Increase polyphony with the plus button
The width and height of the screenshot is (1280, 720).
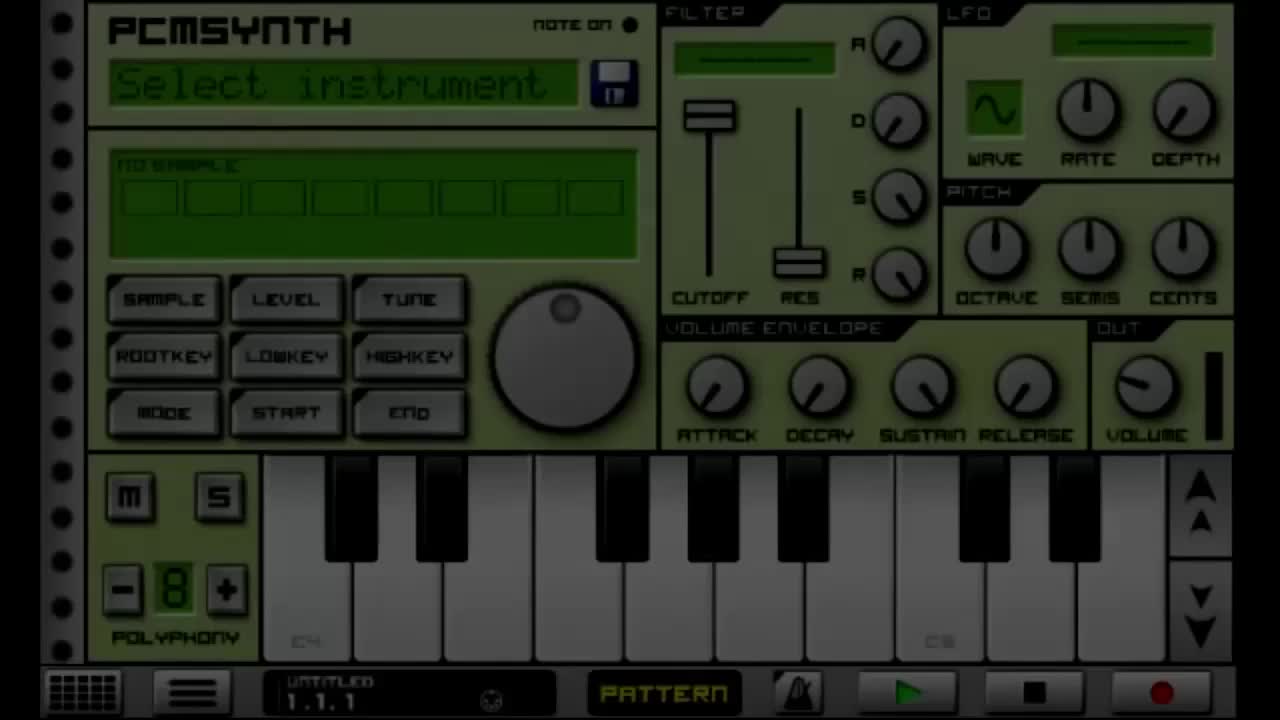pos(227,588)
